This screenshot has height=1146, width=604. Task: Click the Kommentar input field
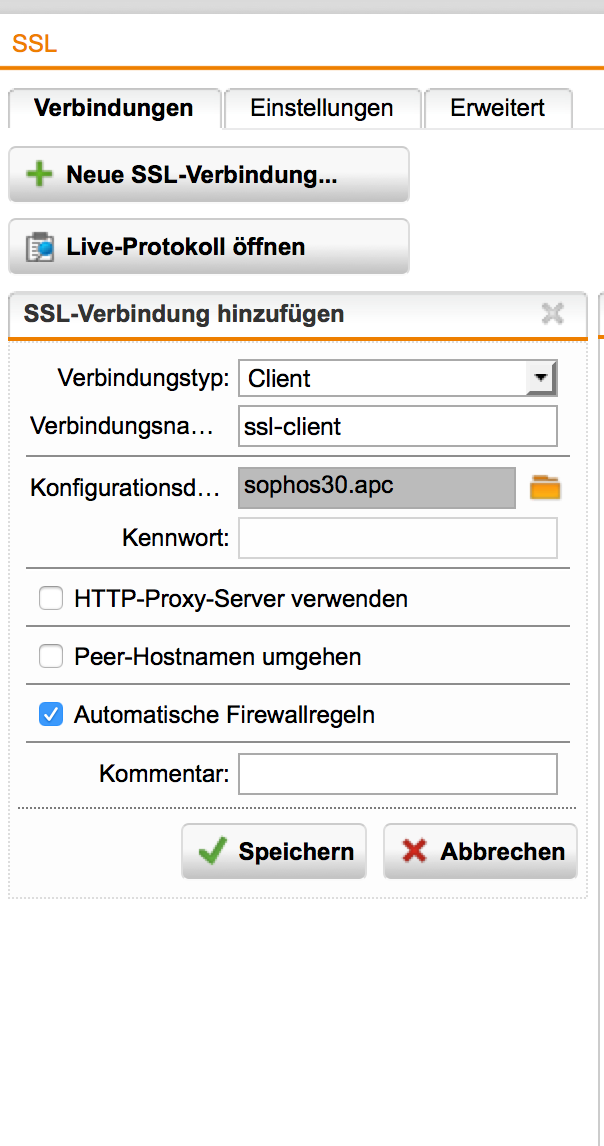pos(397,773)
